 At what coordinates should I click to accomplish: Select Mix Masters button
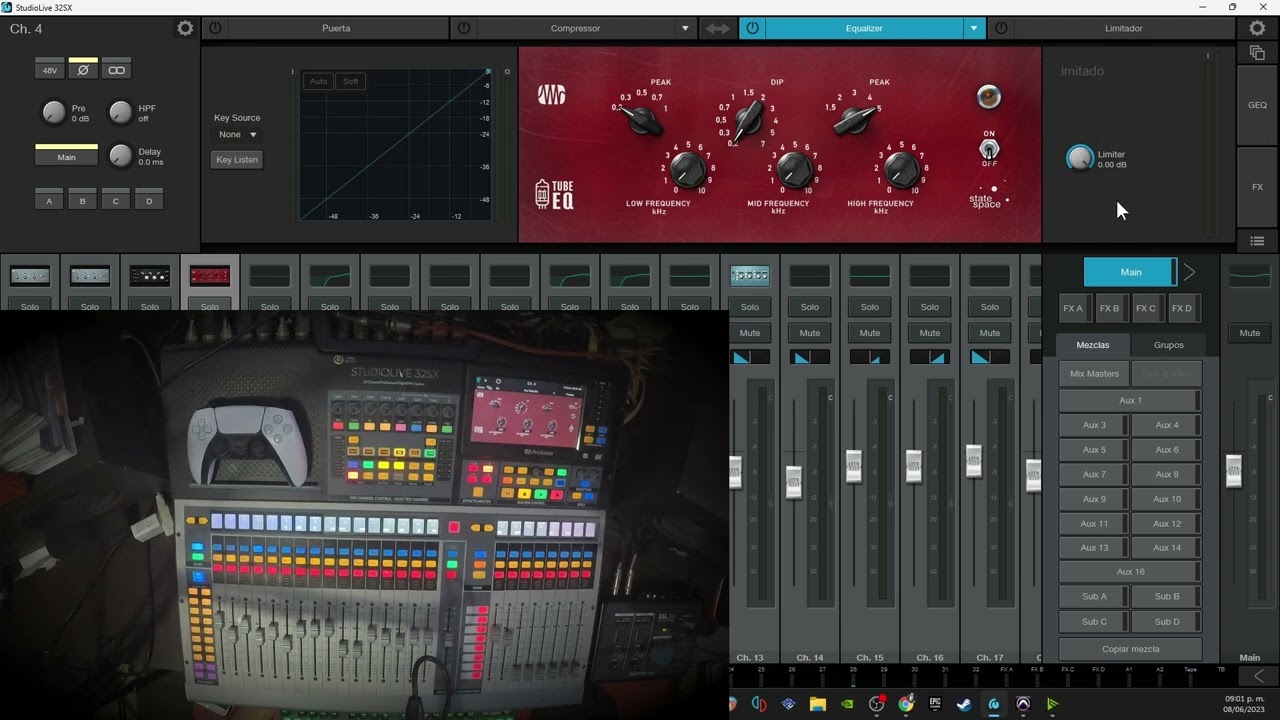click(x=1094, y=374)
